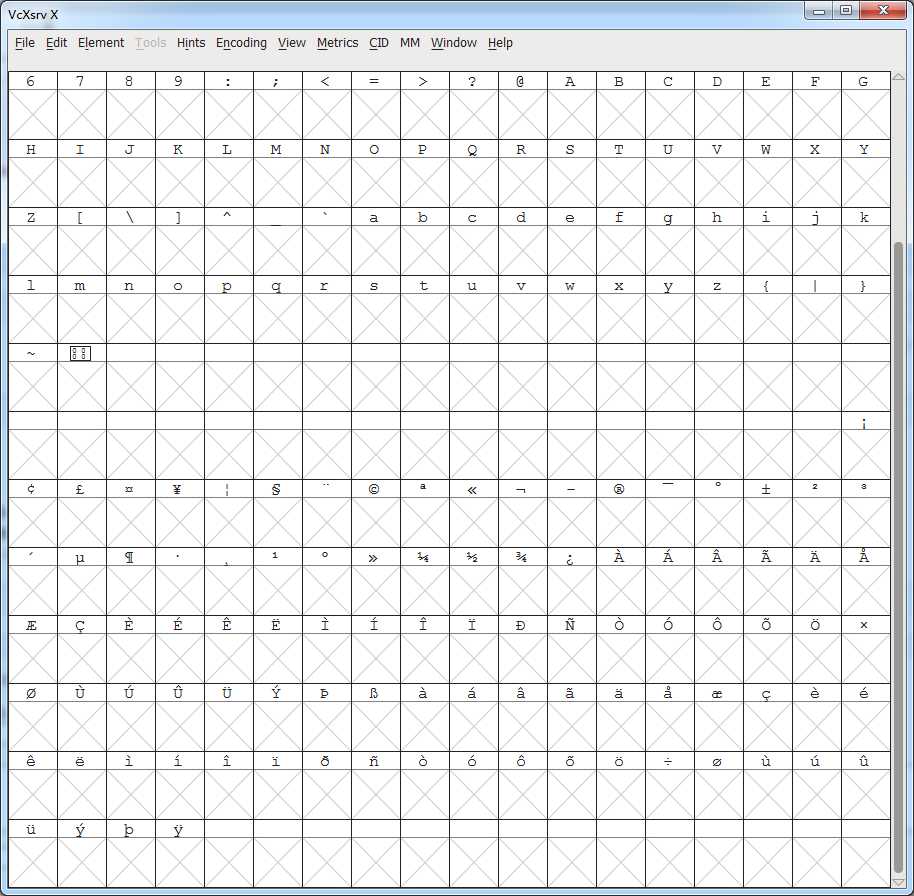Select the uppercase Æ glyph cell
This screenshot has height=896, width=914.
[33, 650]
